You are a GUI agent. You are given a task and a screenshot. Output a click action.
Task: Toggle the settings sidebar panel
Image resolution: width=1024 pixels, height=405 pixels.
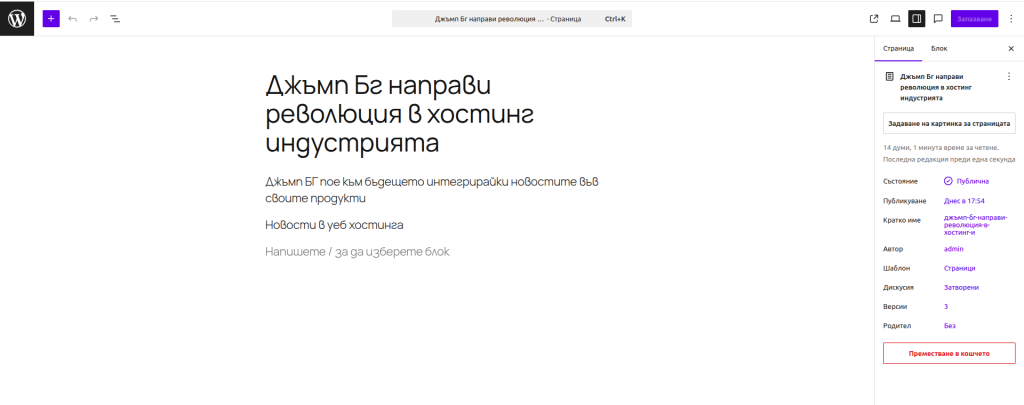[x=916, y=18]
